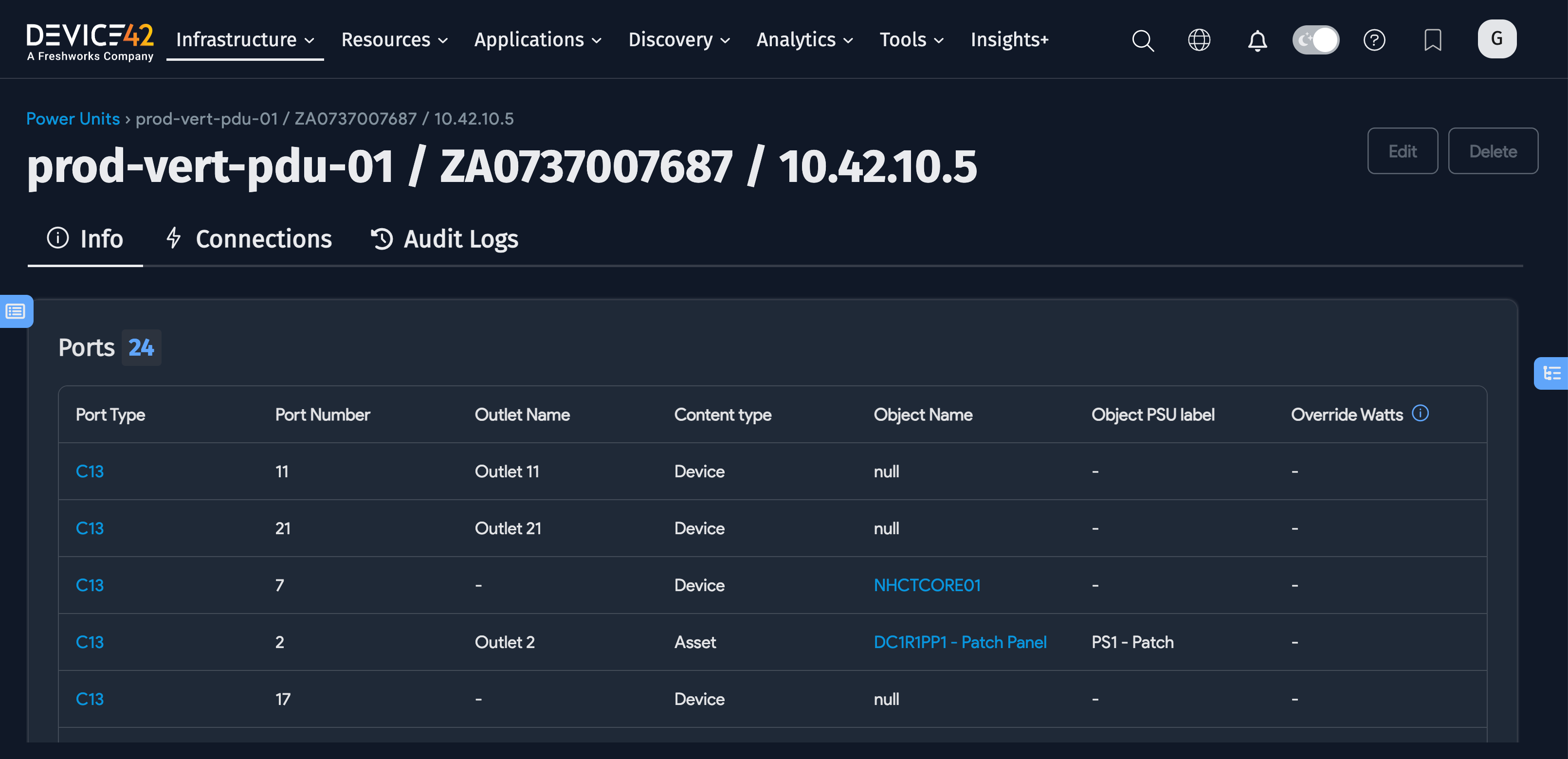The height and width of the screenshot is (759, 1568).
Task: Click the Override Watts info icon
Action: [x=1420, y=413]
